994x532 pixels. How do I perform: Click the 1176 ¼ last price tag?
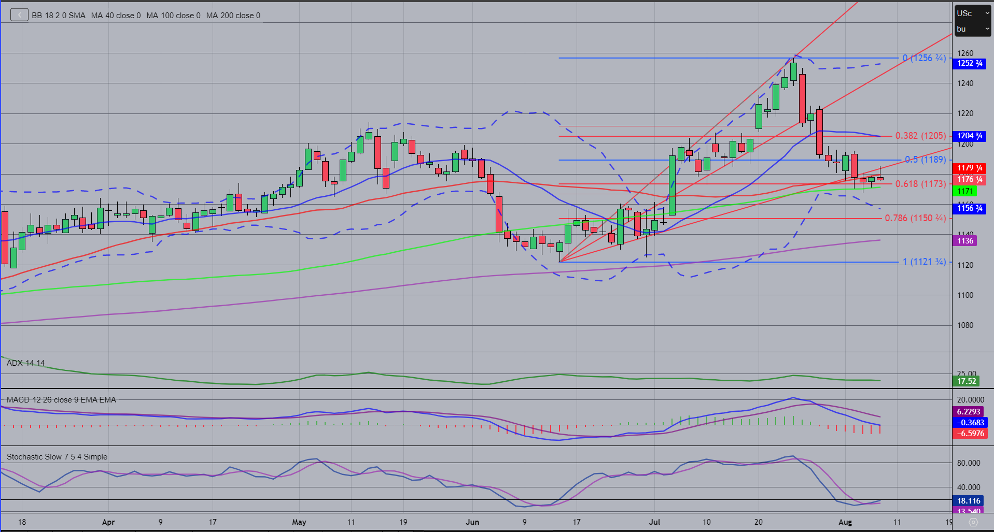pyautogui.click(x=970, y=179)
